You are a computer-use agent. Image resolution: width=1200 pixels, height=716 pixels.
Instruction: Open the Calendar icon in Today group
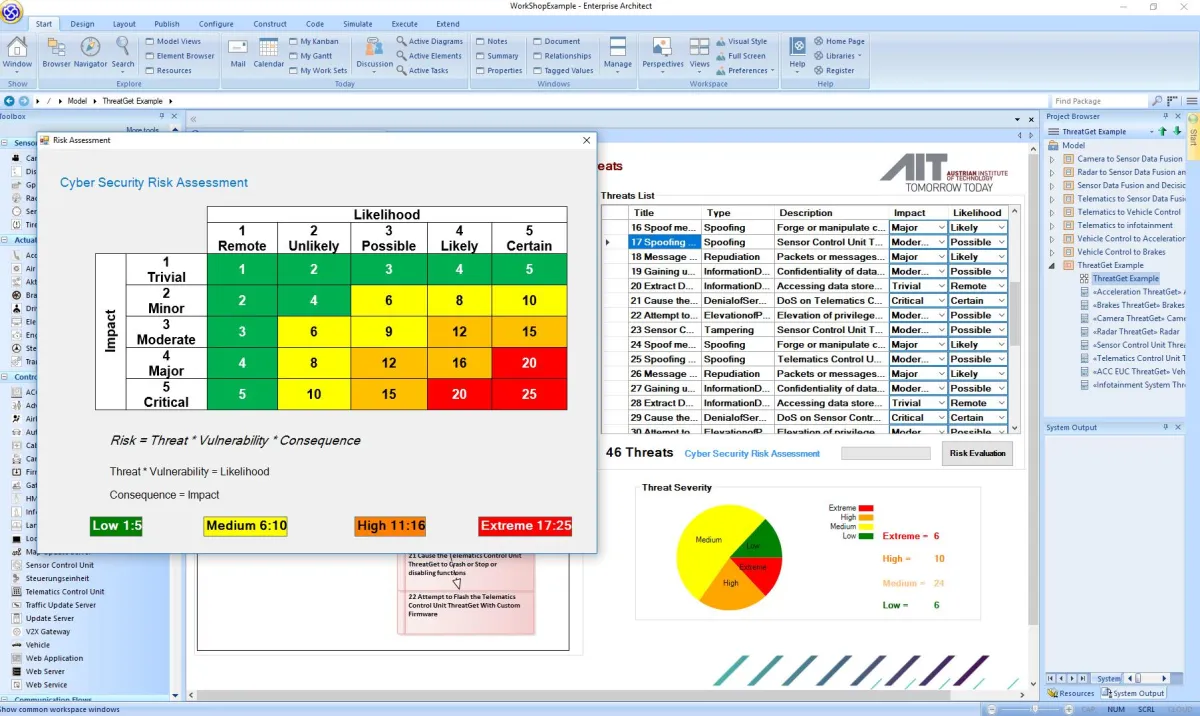point(268,49)
